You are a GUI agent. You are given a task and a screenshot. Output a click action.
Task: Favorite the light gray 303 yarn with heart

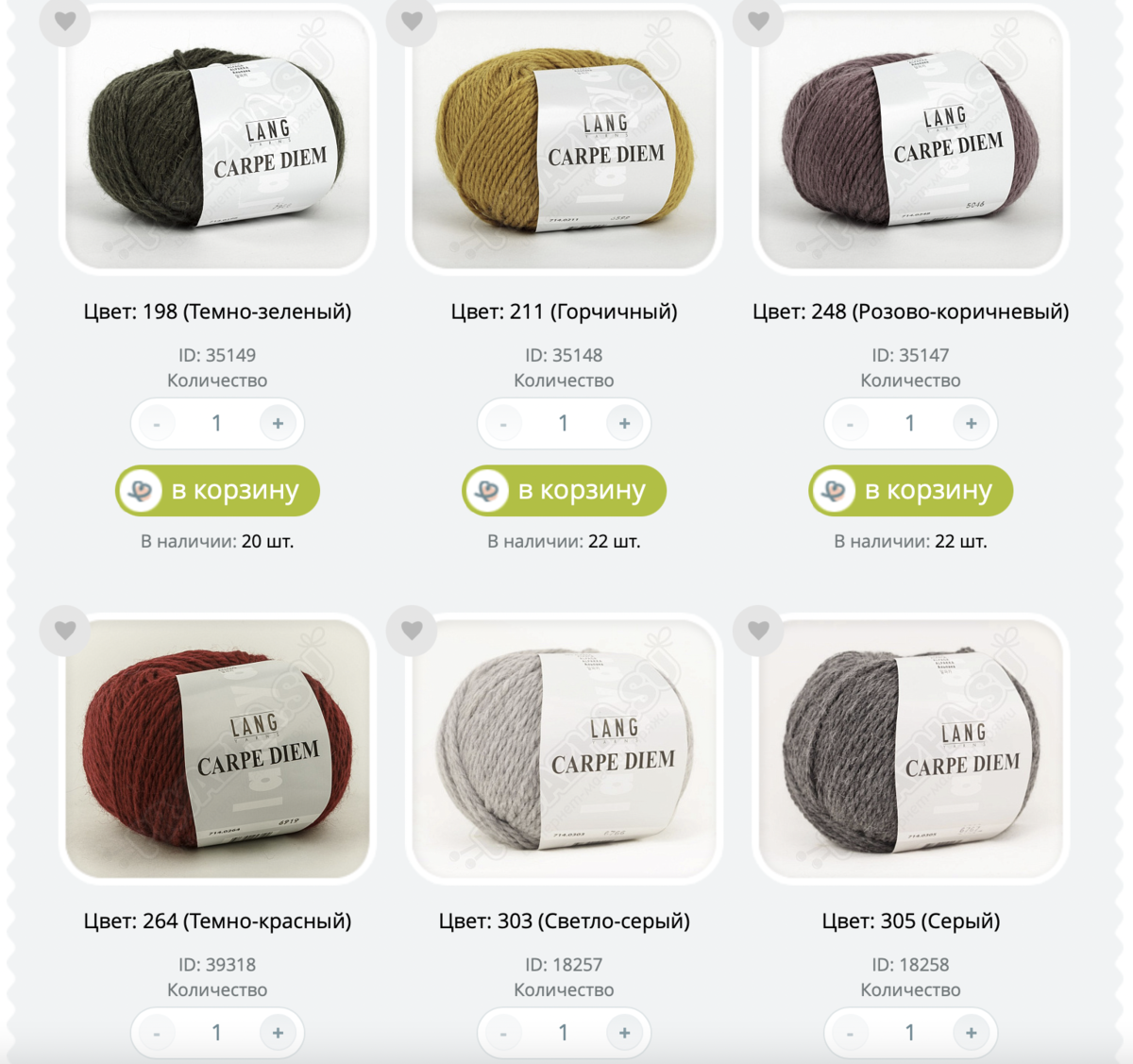(412, 630)
